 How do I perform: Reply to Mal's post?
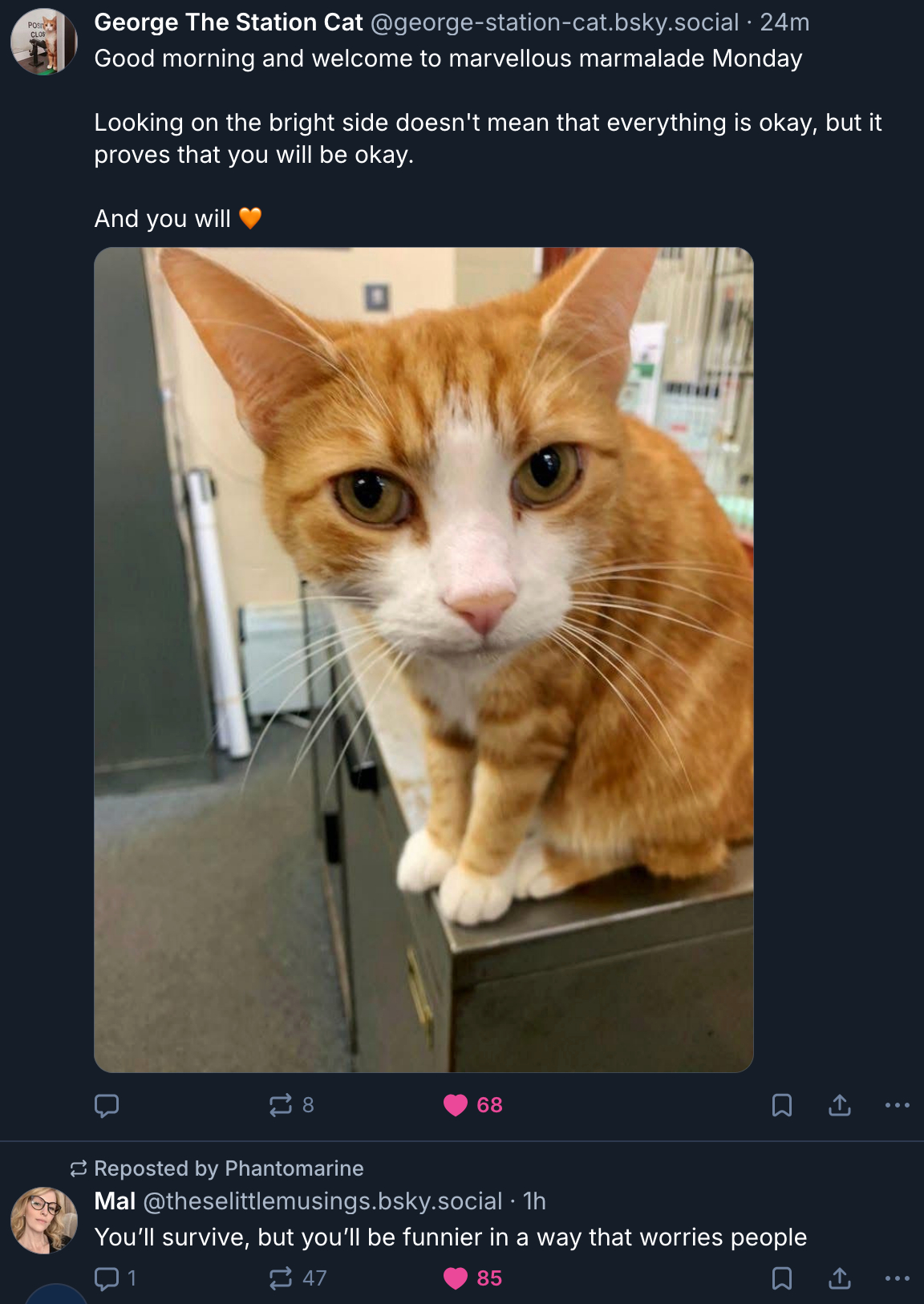click(107, 1278)
